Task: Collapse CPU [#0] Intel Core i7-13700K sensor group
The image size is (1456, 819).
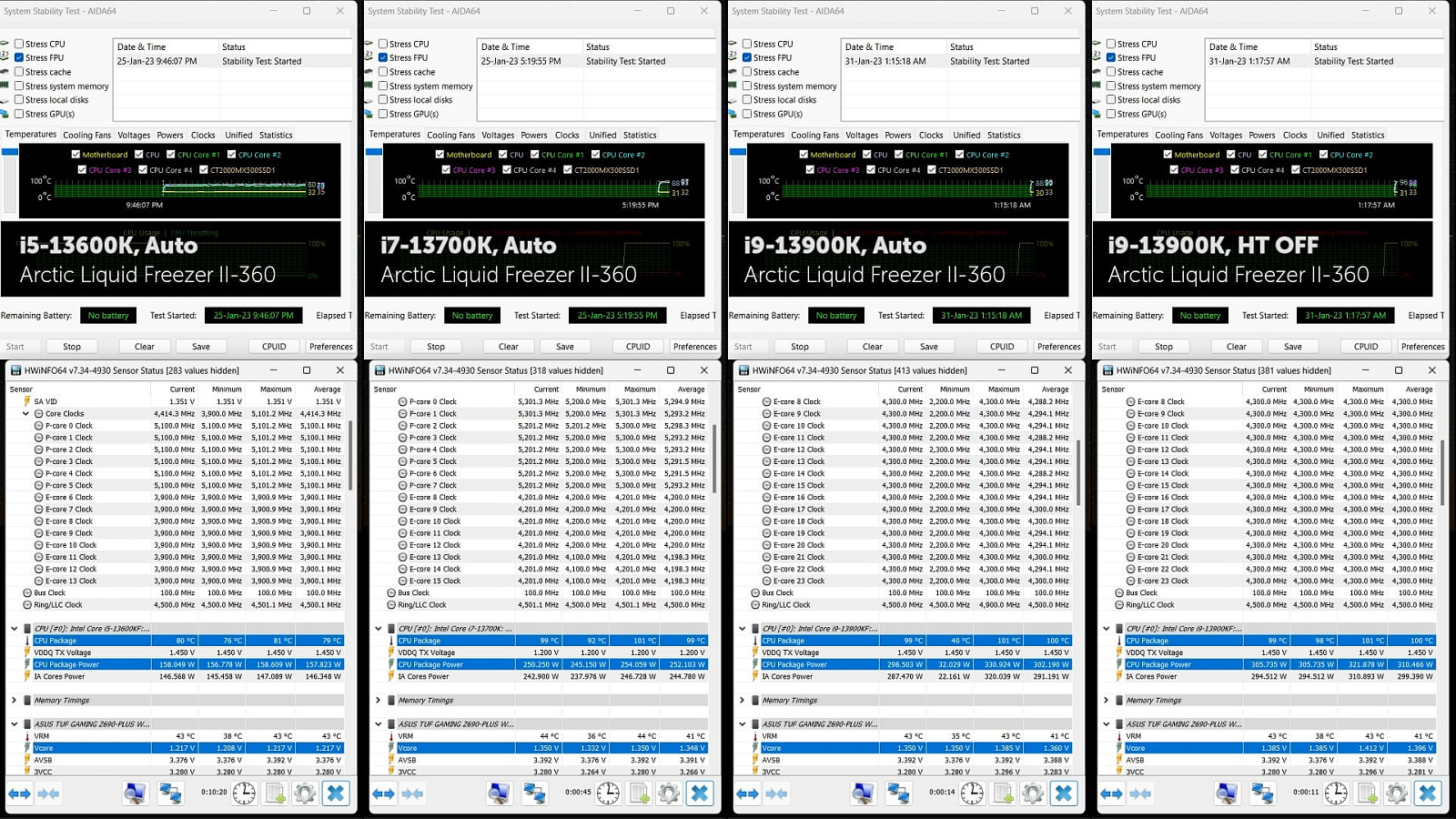Action: 378,628
